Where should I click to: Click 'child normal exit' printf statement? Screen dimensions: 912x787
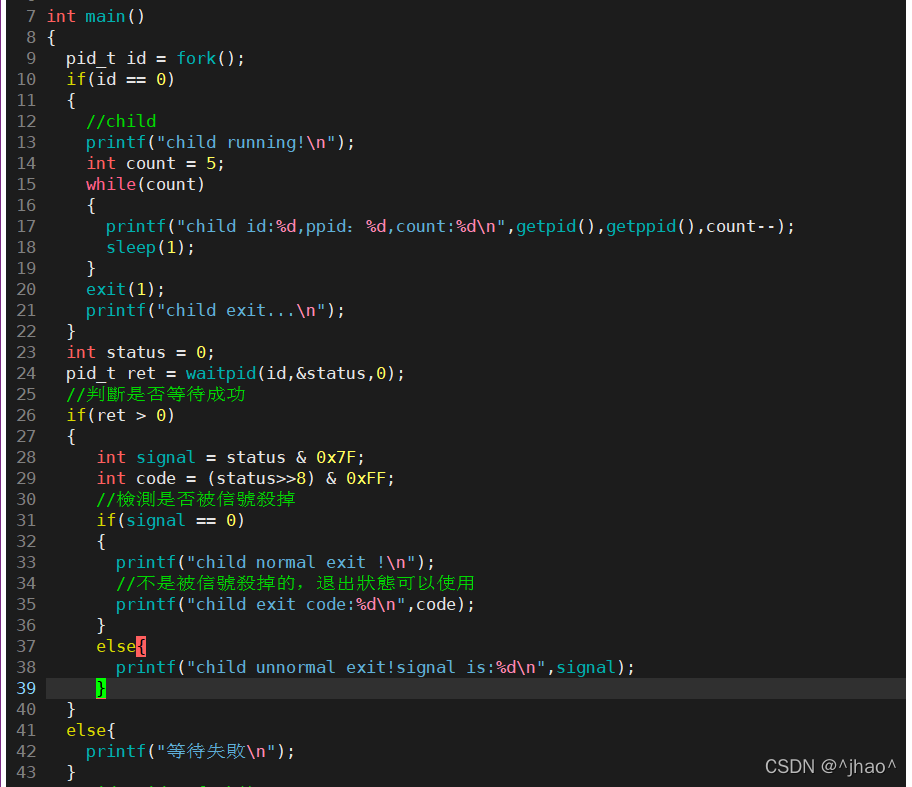(275, 562)
